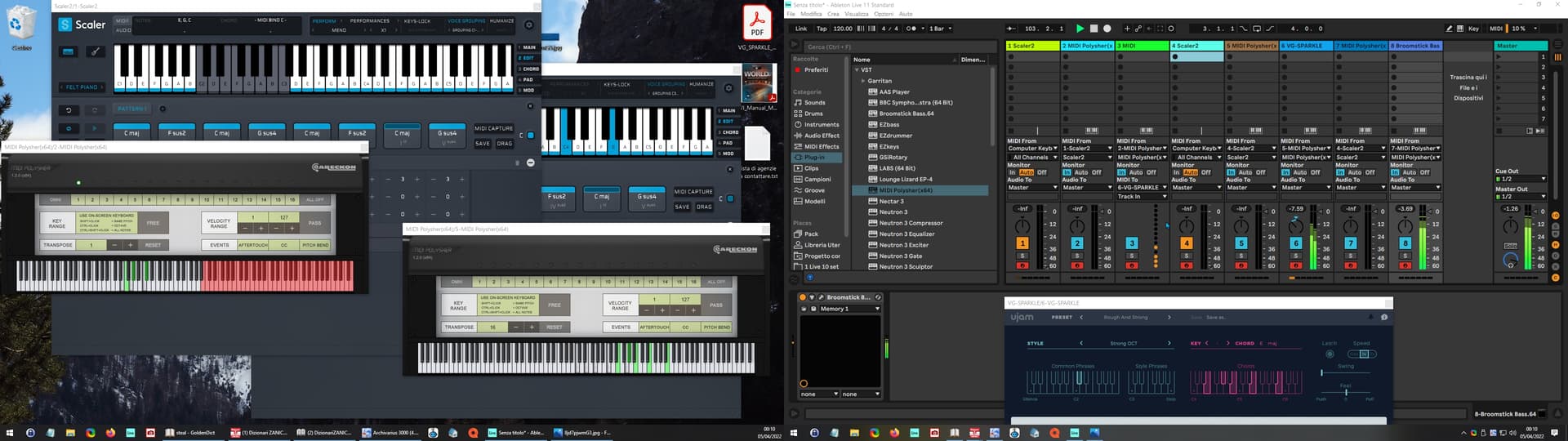Viewport: 1568px width, 441px height.
Task: Open the Visualizza menu
Action: pos(856,14)
